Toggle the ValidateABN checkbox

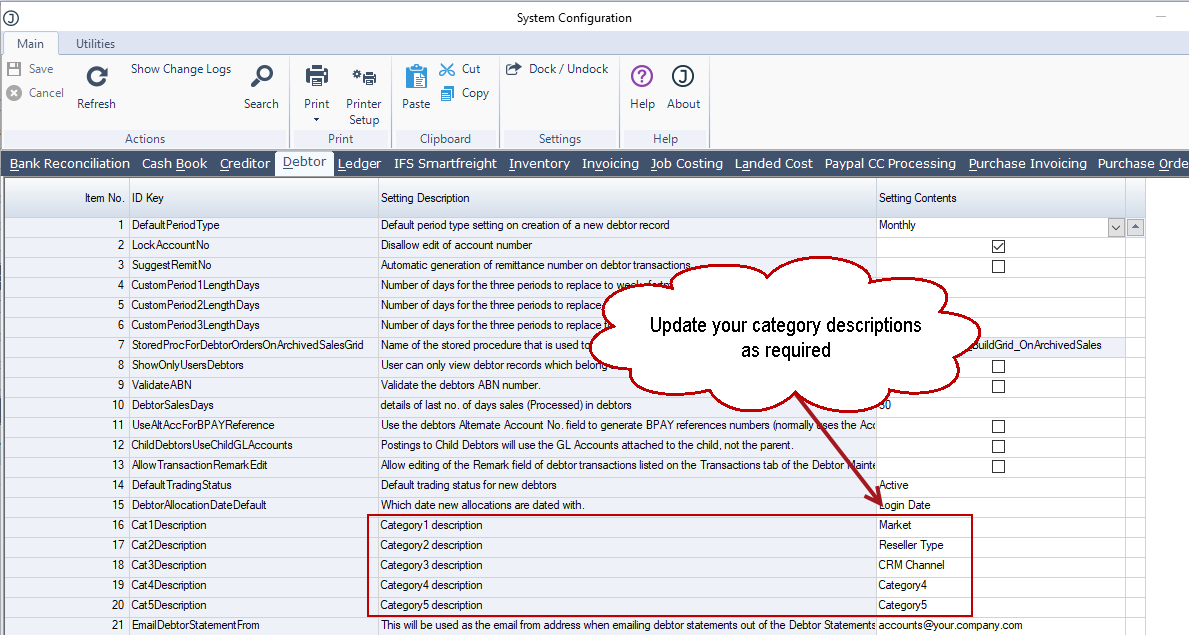click(x=999, y=386)
